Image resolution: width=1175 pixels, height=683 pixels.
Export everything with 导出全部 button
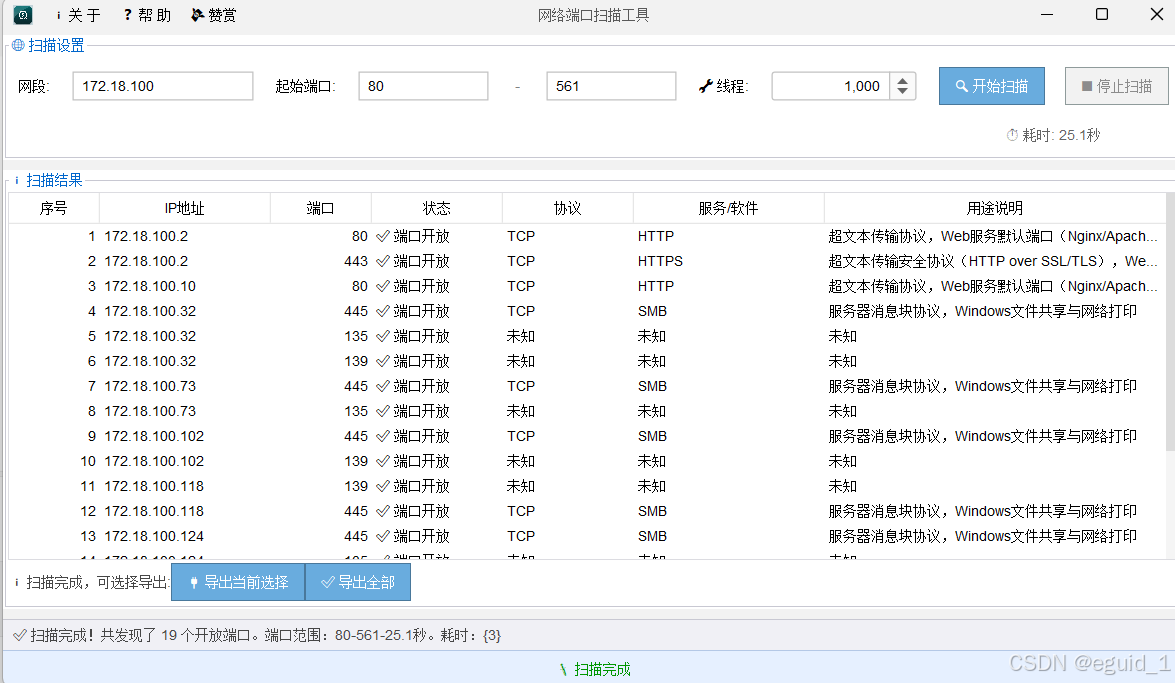tap(358, 583)
